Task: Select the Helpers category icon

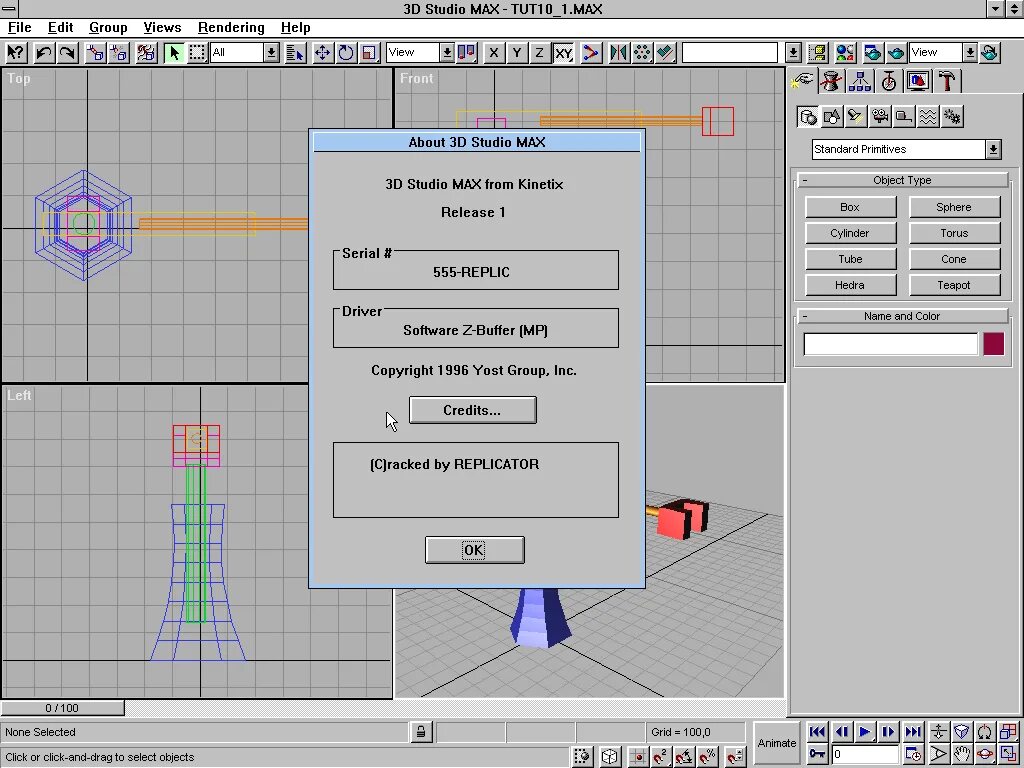Action: (904, 117)
